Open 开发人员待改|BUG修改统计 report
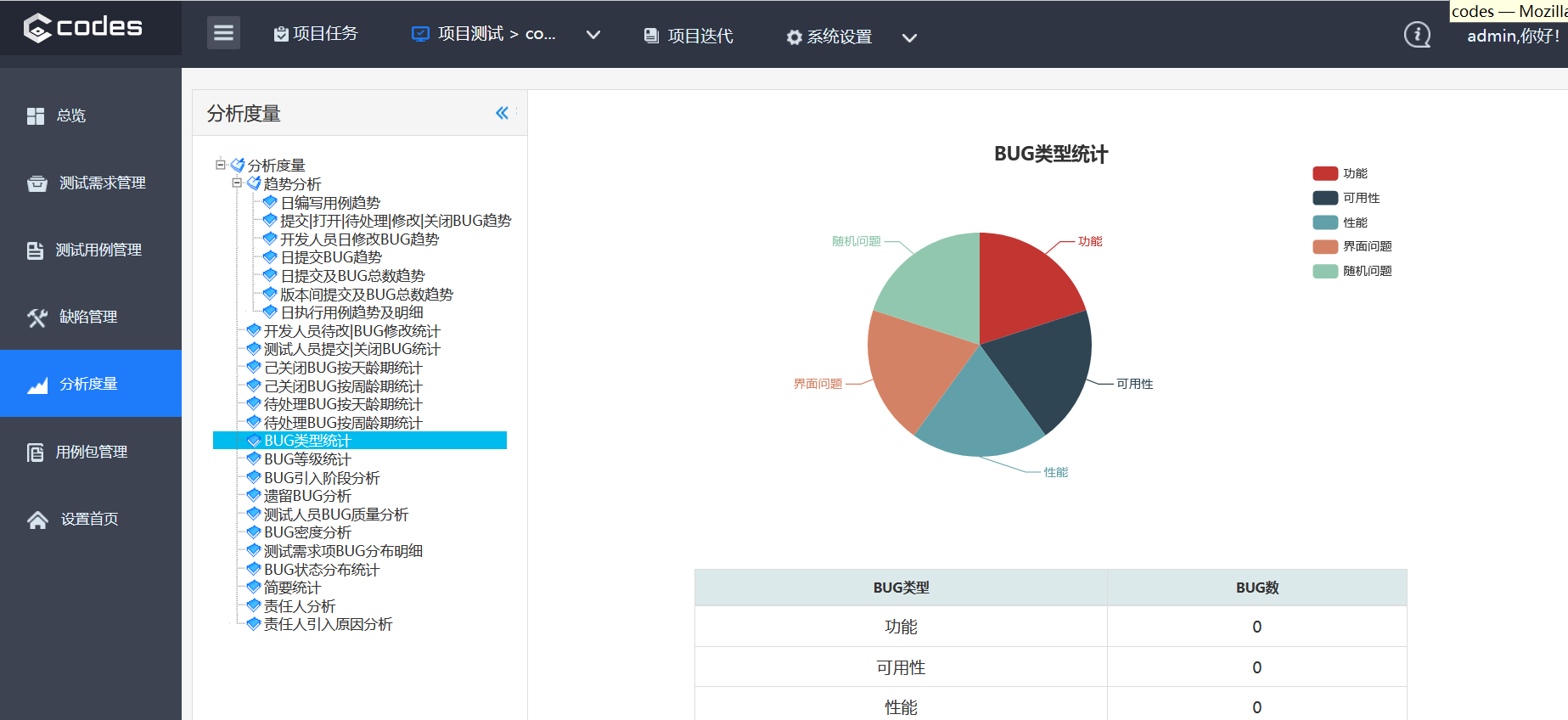 point(351,331)
